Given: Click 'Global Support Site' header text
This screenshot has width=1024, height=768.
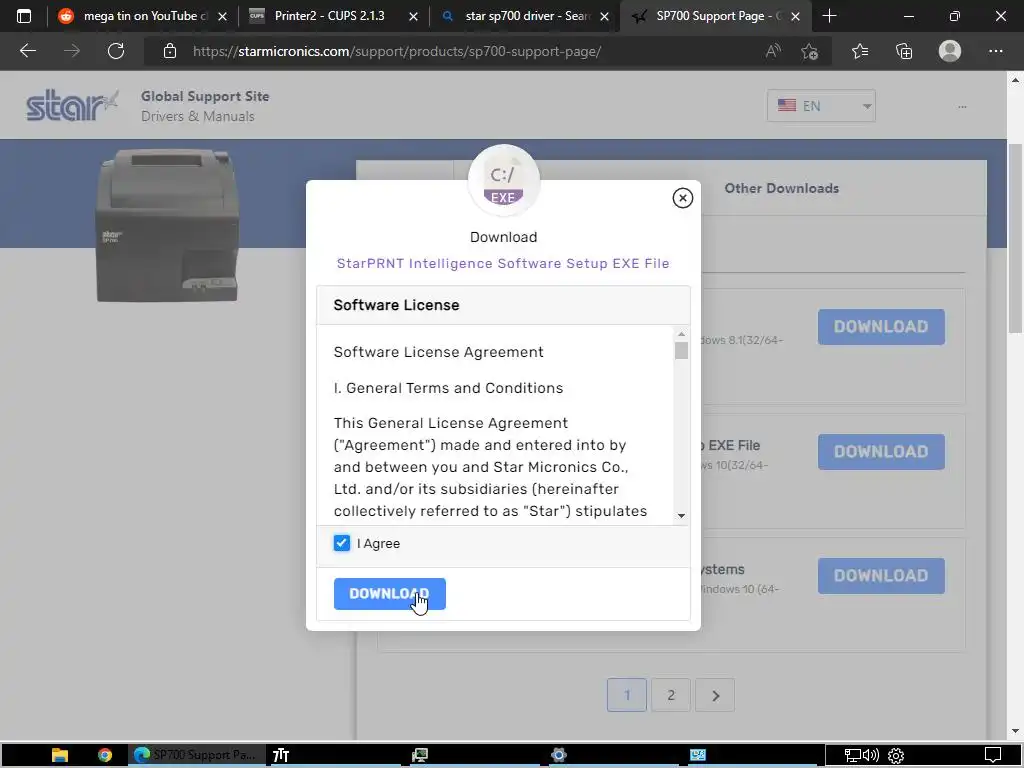Looking at the screenshot, I should click(205, 96).
